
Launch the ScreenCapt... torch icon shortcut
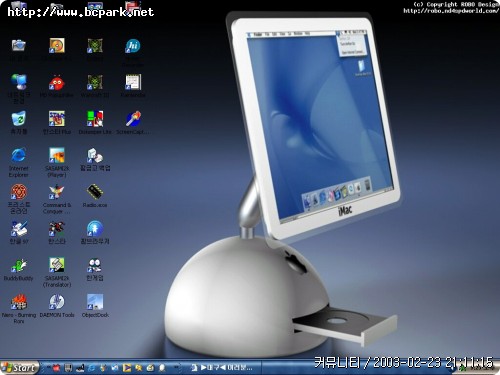[133, 119]
